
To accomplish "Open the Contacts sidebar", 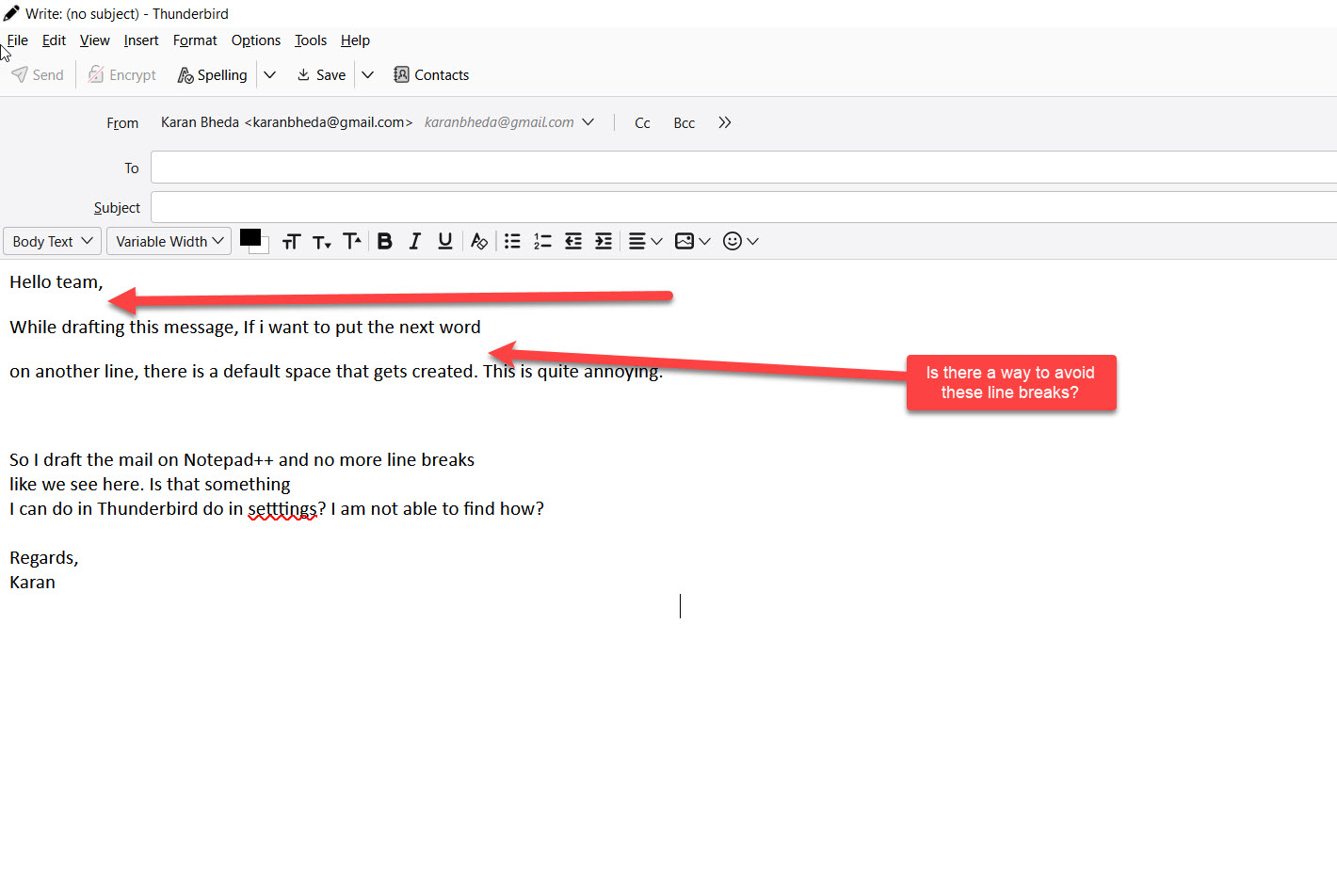I will [431, 75].
